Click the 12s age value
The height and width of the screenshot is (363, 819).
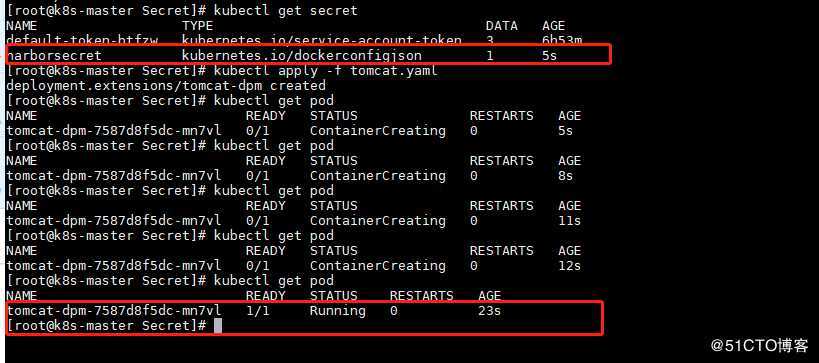pyautogui.click(x=569, y=265)
